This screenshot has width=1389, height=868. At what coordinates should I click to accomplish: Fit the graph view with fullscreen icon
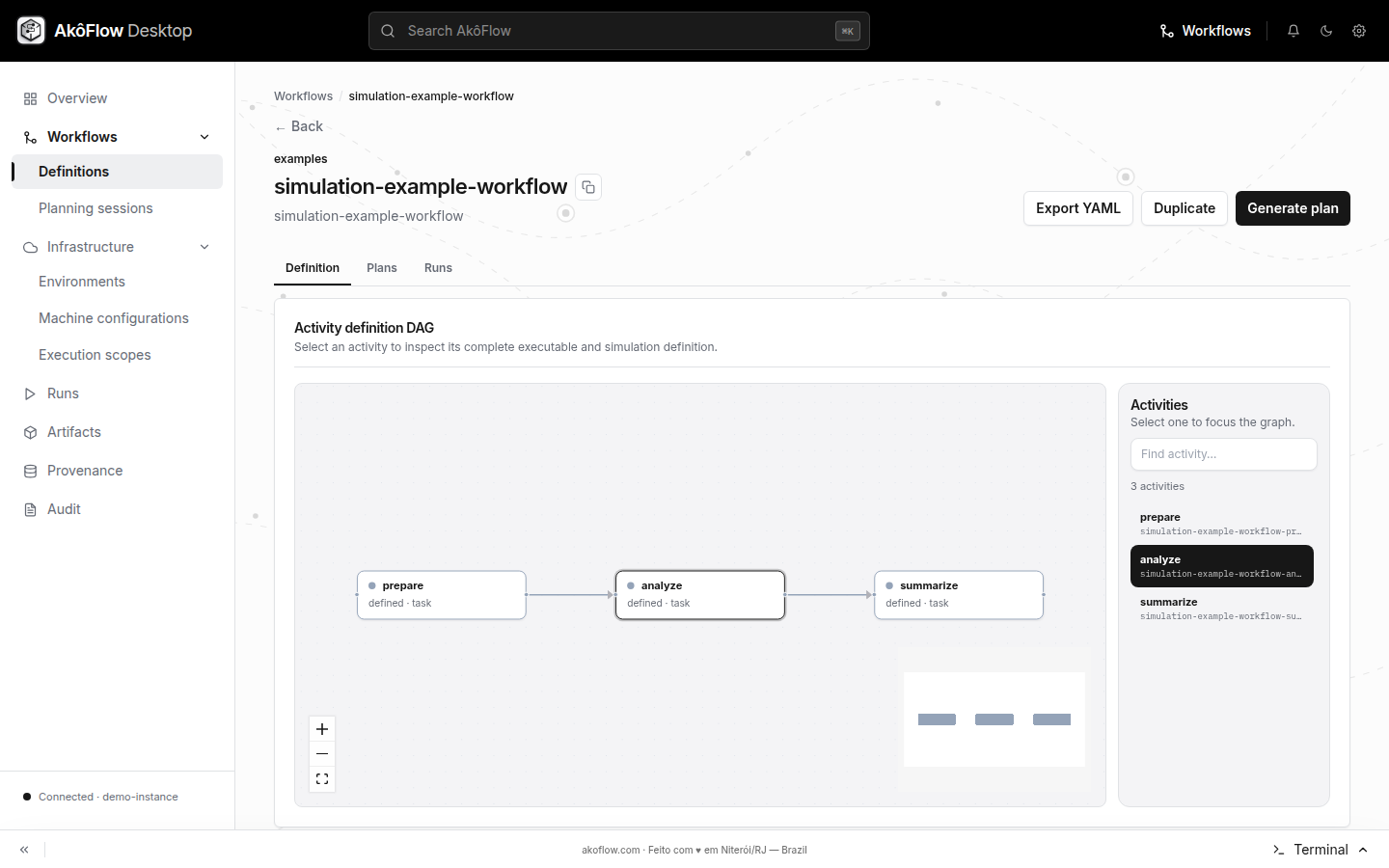(322, 779)
